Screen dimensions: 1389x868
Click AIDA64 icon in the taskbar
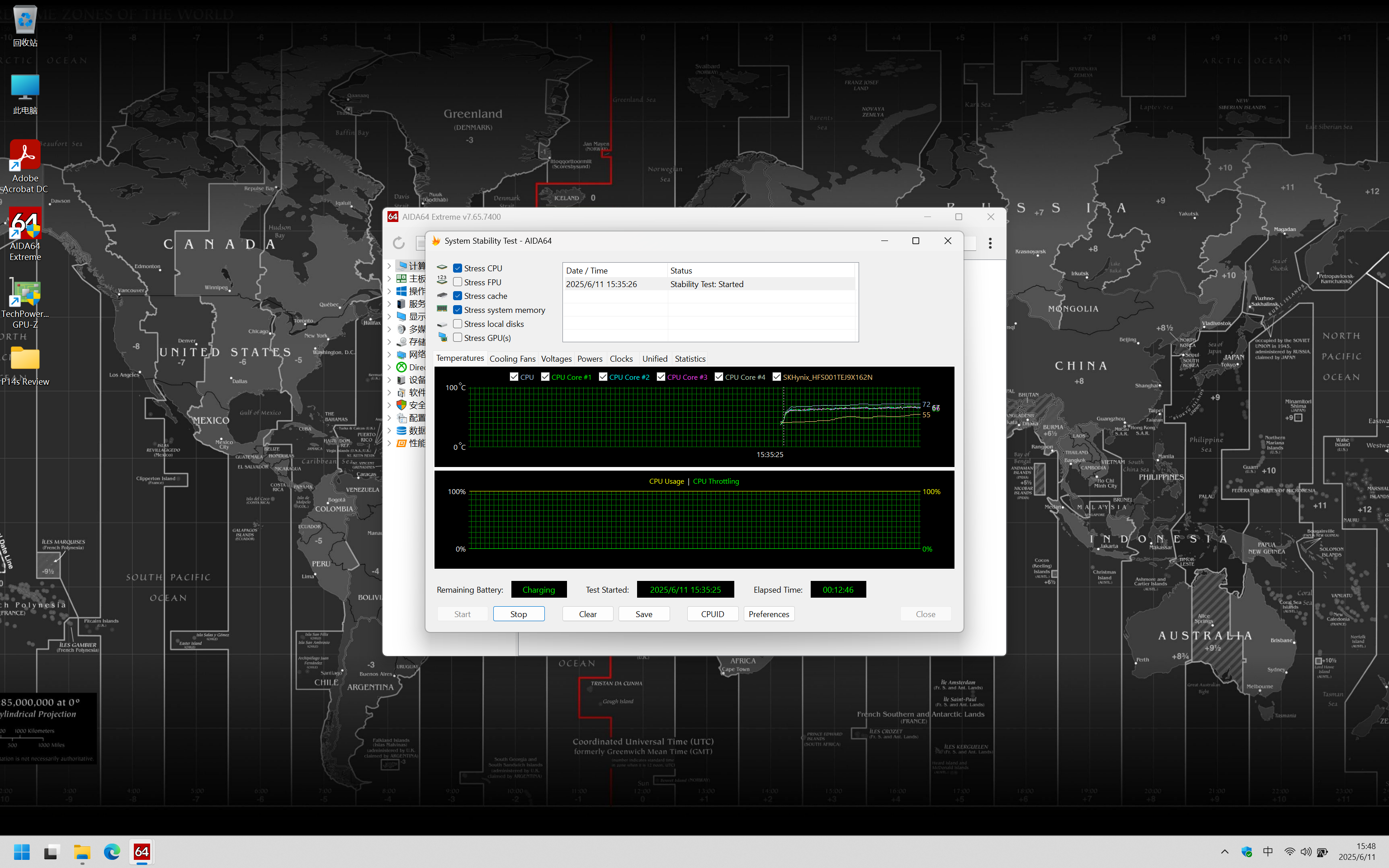pos(142,852)
